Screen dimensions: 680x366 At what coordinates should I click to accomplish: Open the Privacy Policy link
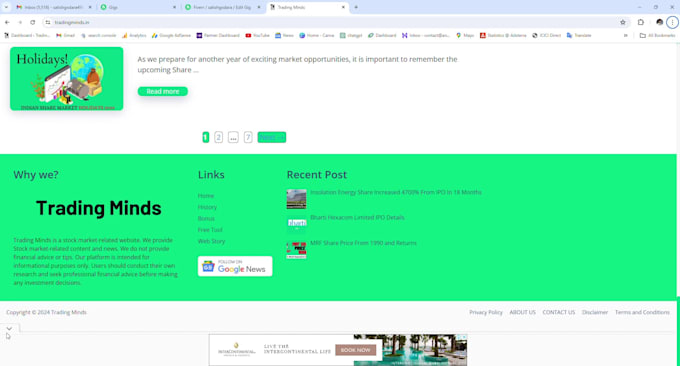(486, 312)
